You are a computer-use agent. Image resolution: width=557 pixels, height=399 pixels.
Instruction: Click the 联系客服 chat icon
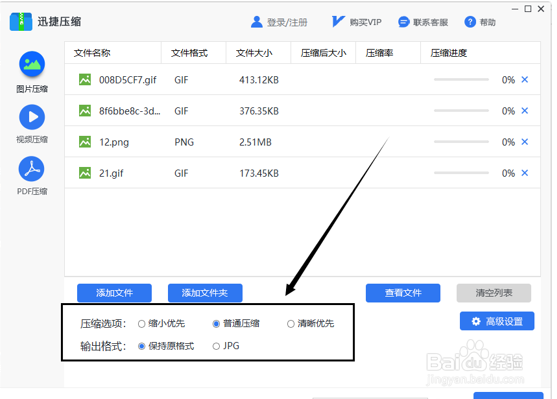point(404,22)
